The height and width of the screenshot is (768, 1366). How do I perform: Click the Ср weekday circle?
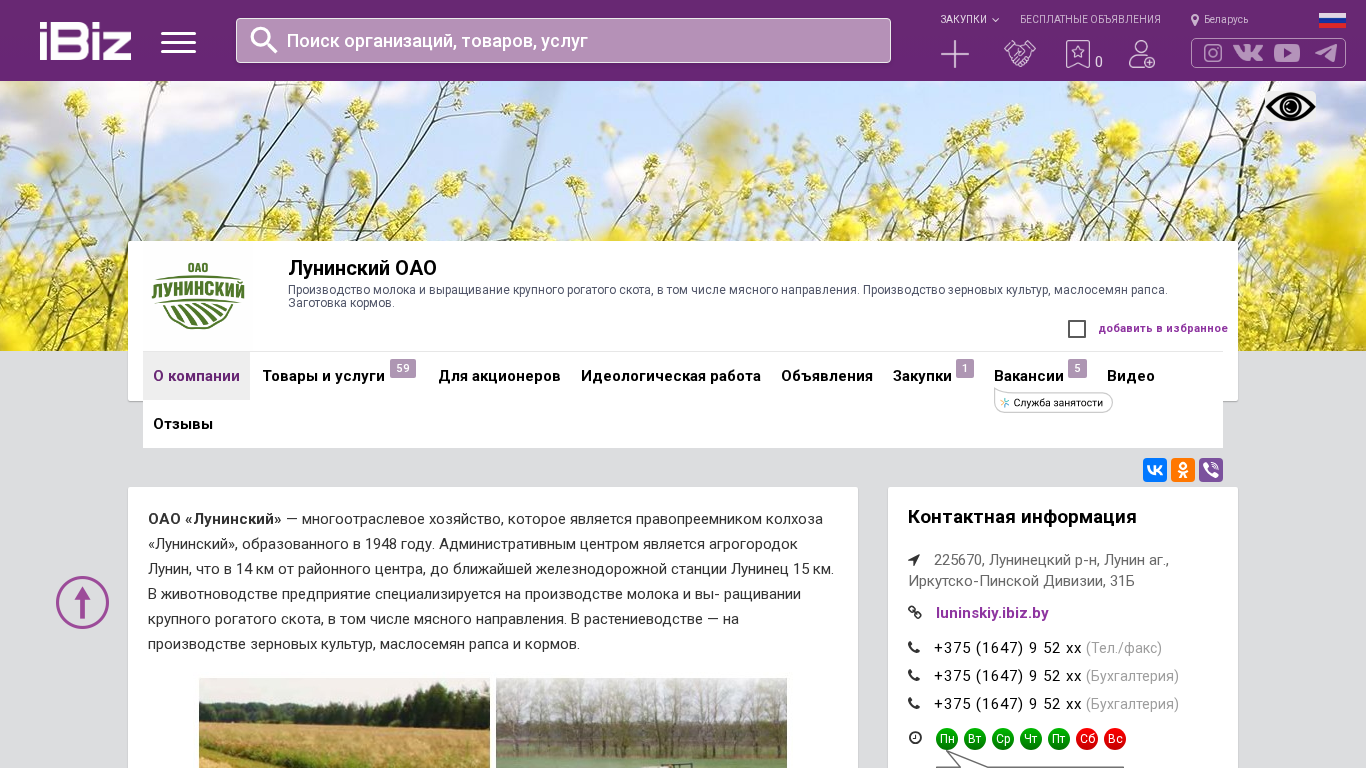point(1003,739)
